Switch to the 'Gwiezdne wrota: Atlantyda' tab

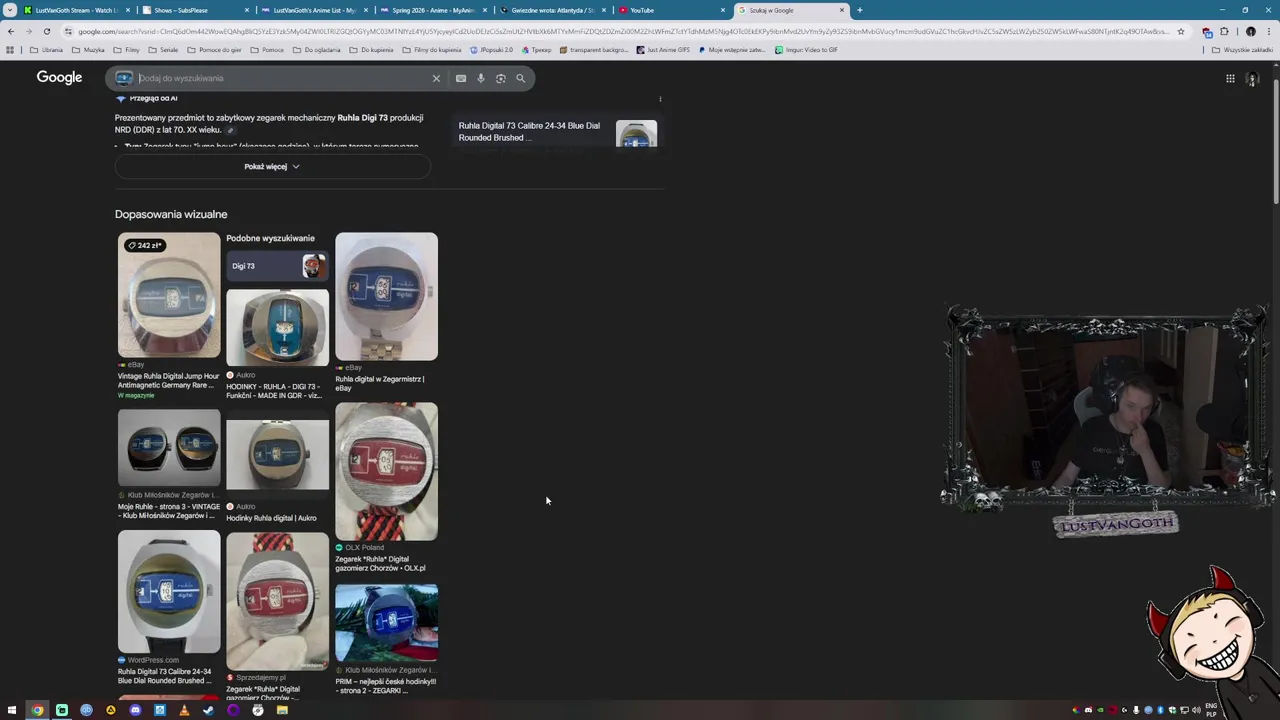(x=552, y=10)
